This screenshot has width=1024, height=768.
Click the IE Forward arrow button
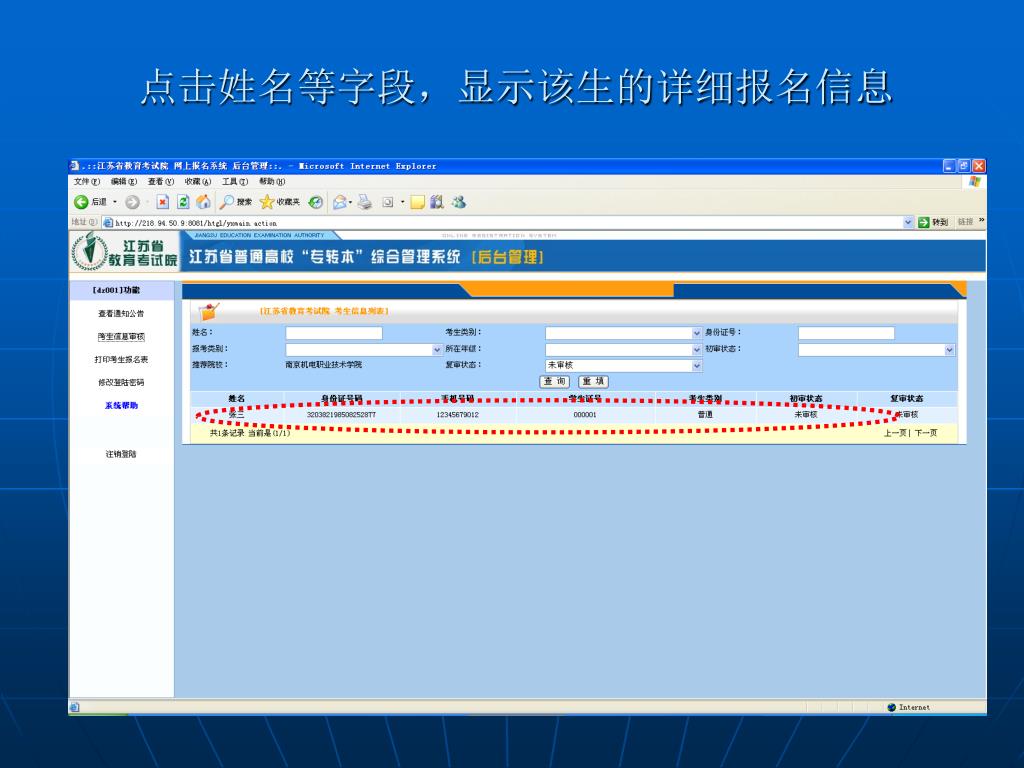click(x=132, y=202)
